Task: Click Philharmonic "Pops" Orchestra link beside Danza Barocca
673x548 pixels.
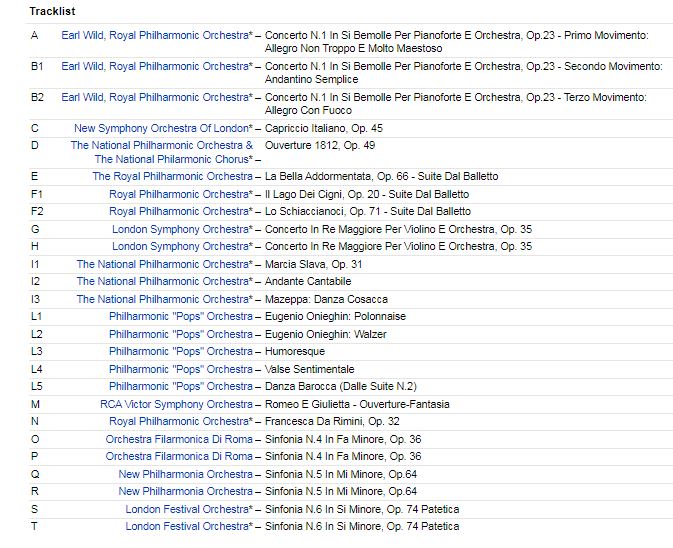Action: point(180,387)
